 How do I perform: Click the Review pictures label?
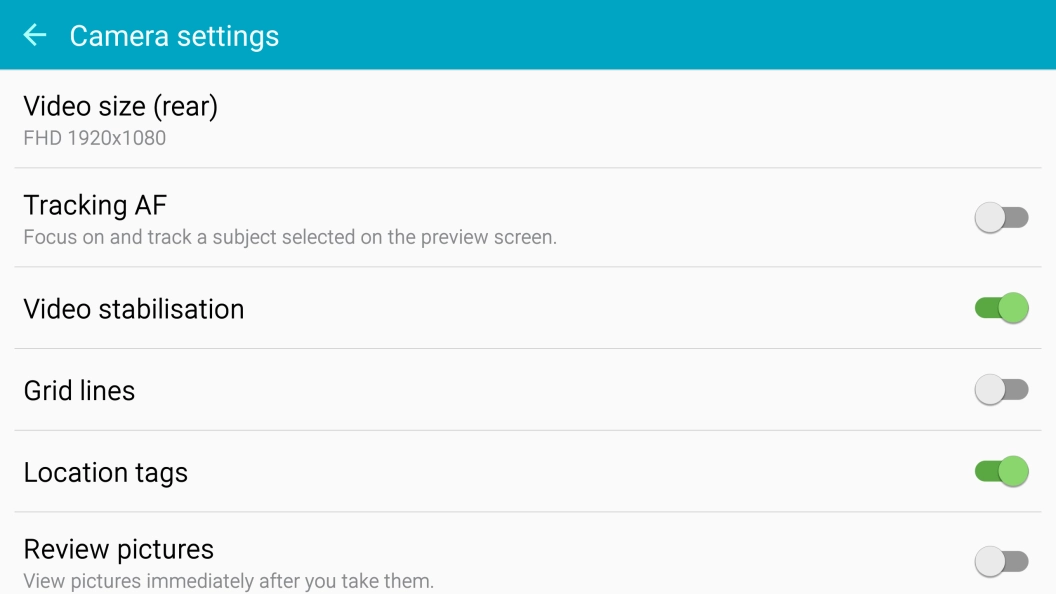click(119, 549)
